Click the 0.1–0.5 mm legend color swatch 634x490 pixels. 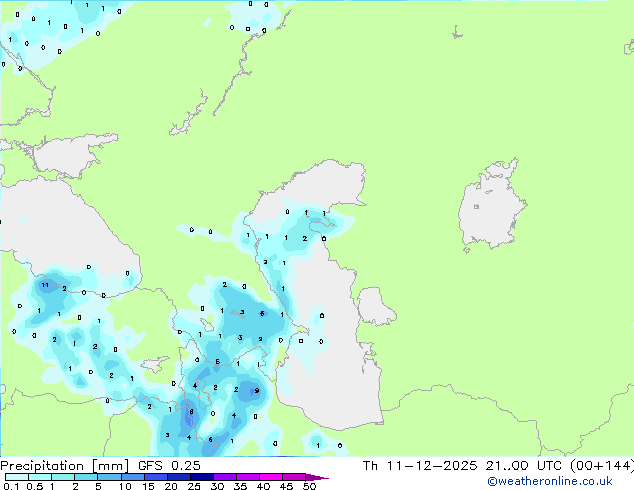tap(17, 477)
